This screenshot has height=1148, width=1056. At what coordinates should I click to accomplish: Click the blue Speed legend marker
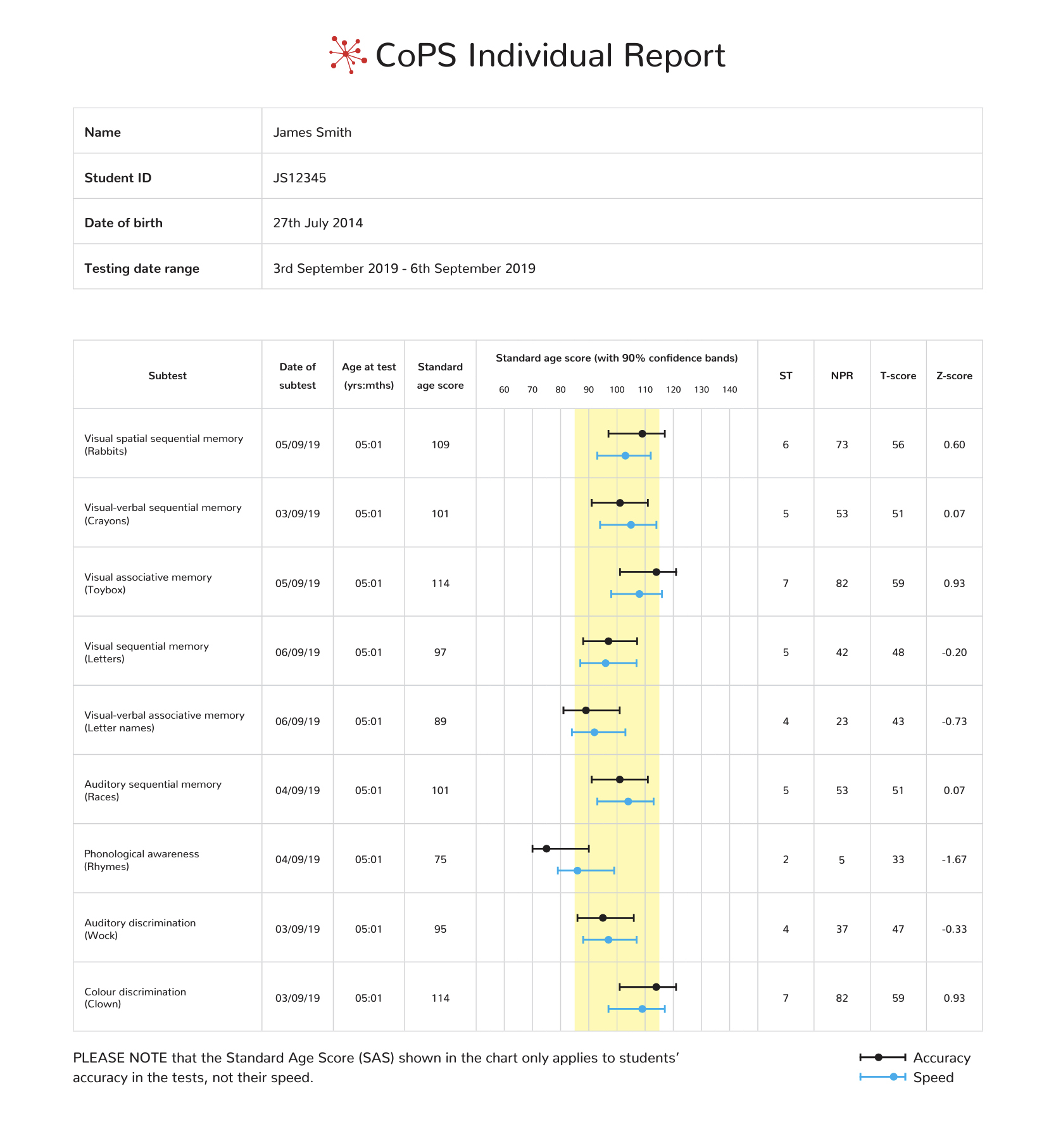[882, 1077]
